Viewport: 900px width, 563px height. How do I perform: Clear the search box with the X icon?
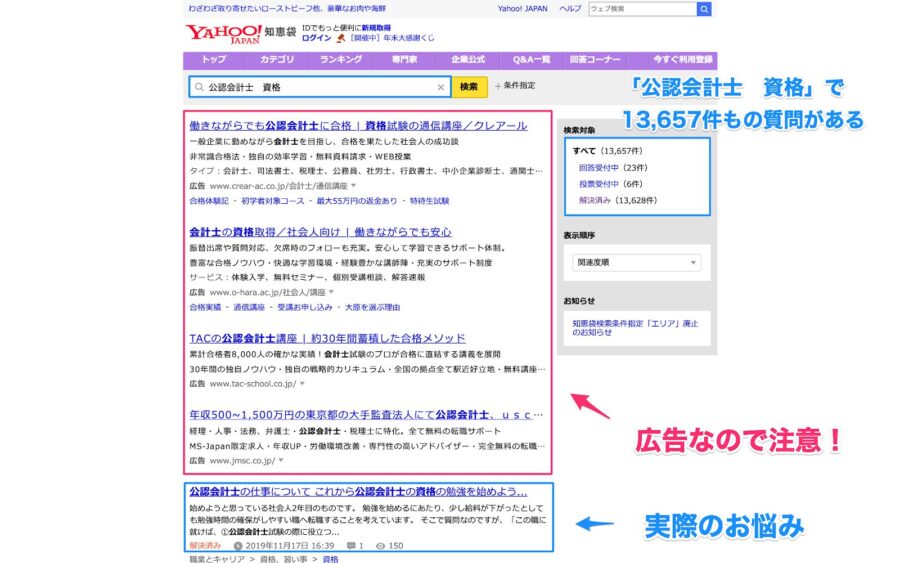(440, 87)
